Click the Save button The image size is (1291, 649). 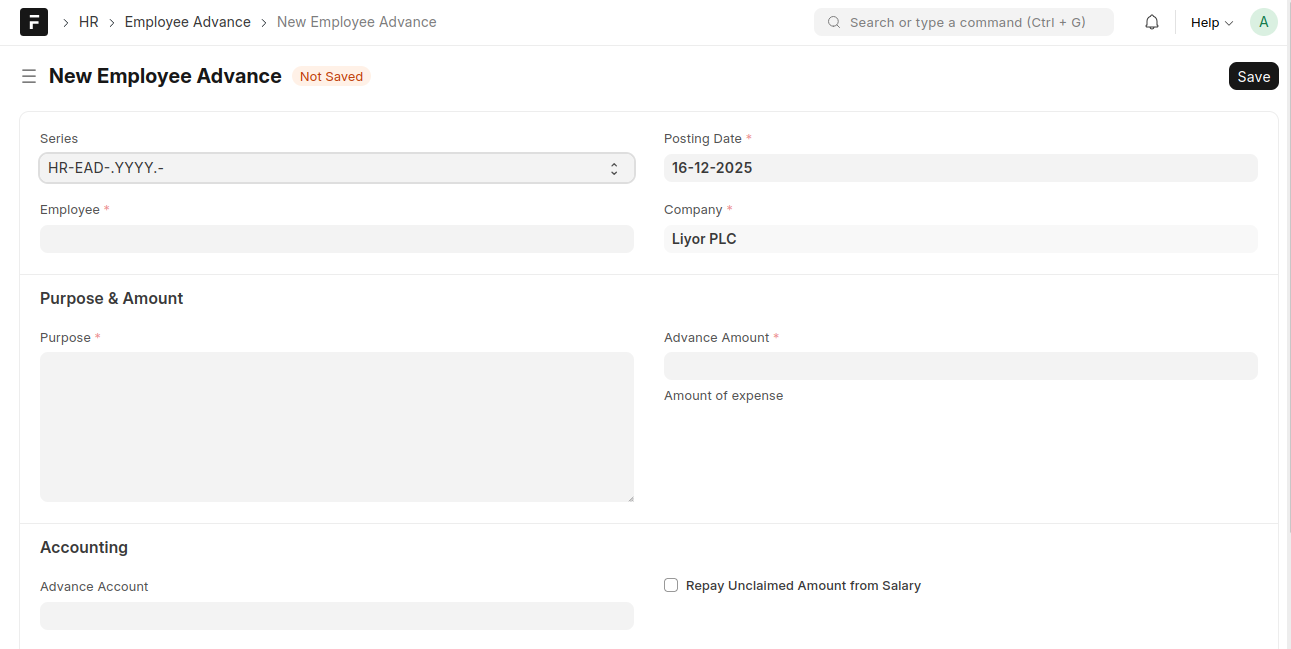point(1253,76)
